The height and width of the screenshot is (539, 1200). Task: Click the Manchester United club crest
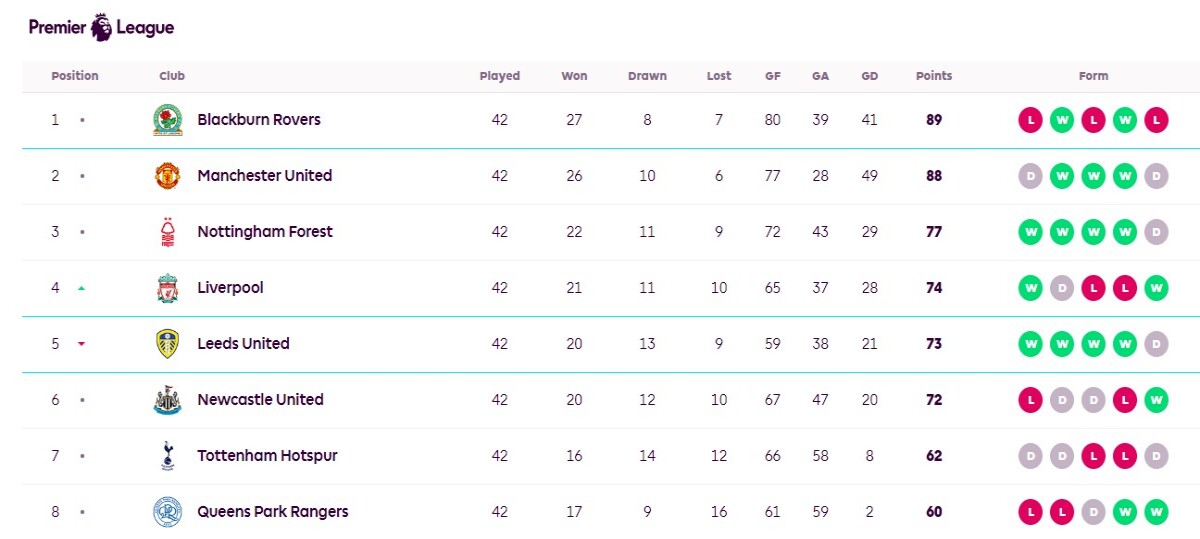tap(167, 176)
